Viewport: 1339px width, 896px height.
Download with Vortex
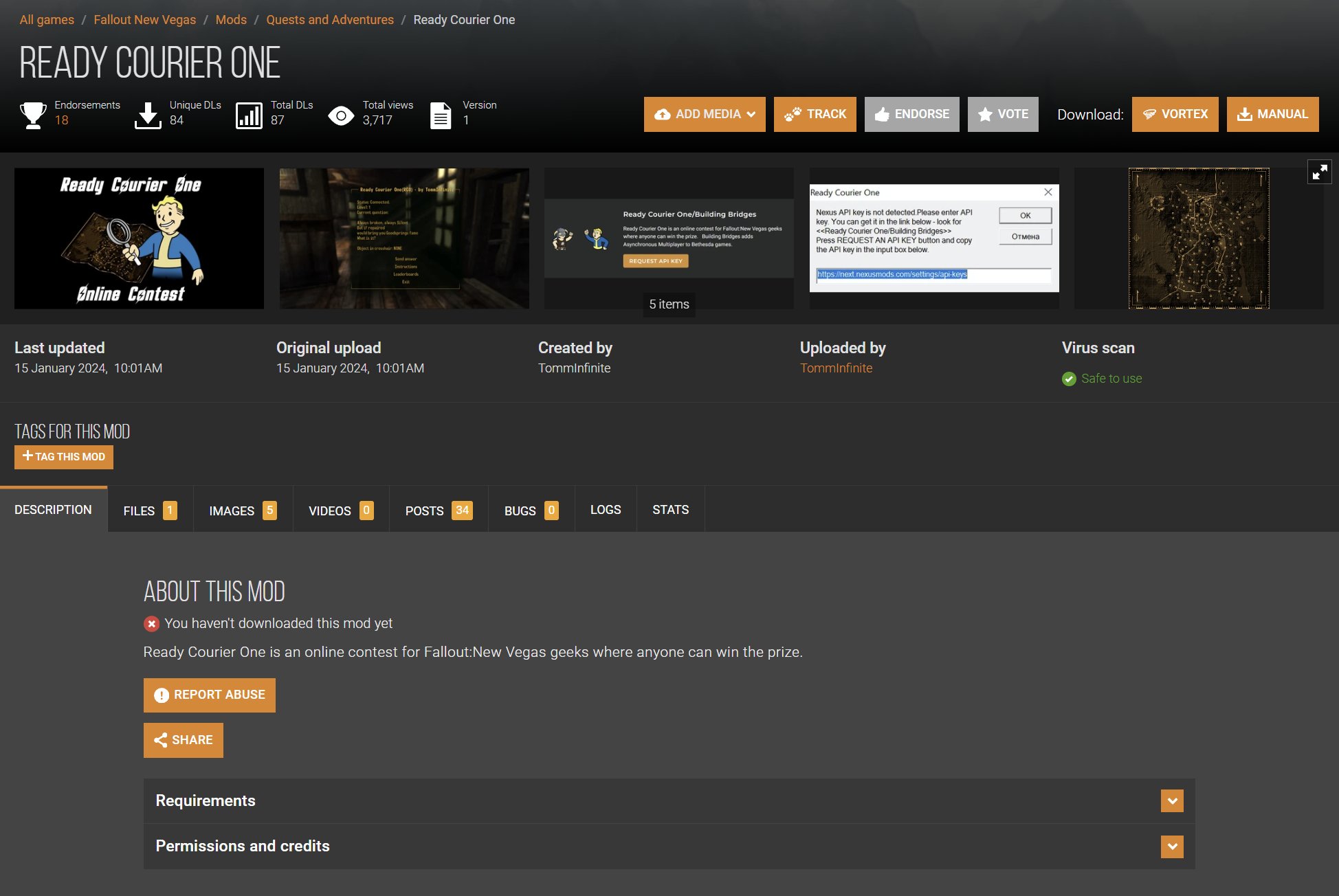click(1175, 114)
